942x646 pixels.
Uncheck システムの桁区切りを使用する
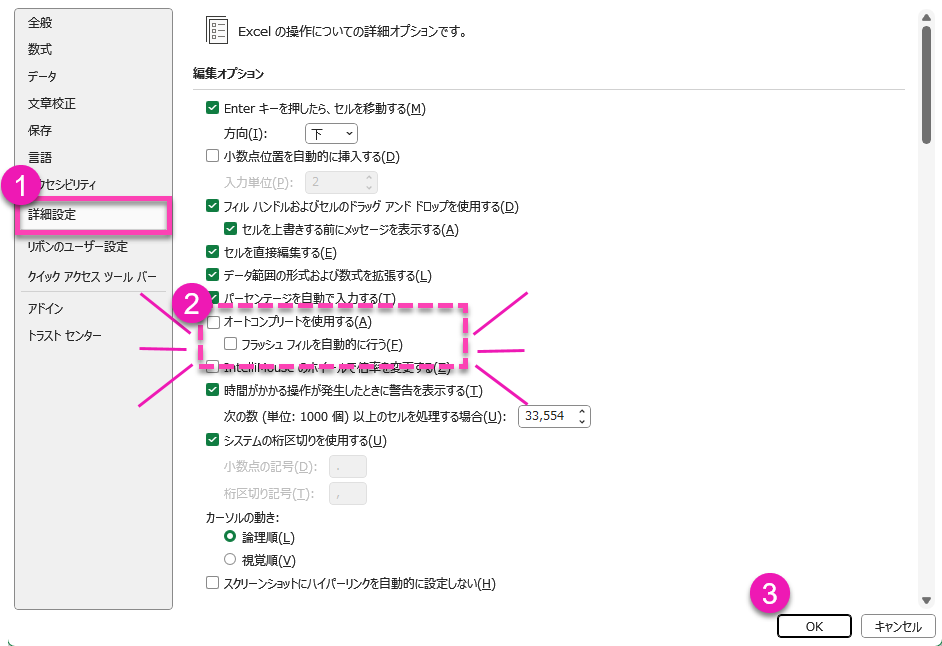tap(212, 440)
